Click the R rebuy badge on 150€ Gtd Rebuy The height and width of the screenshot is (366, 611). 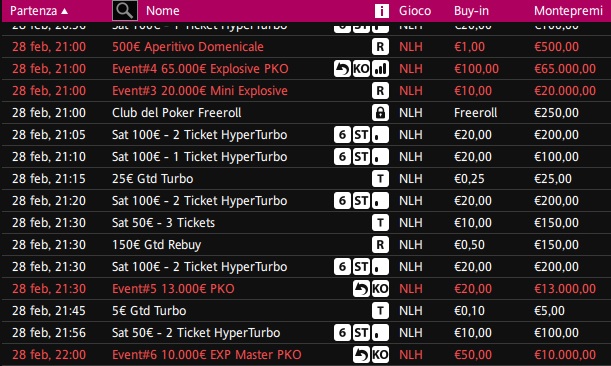coord(380,245)
